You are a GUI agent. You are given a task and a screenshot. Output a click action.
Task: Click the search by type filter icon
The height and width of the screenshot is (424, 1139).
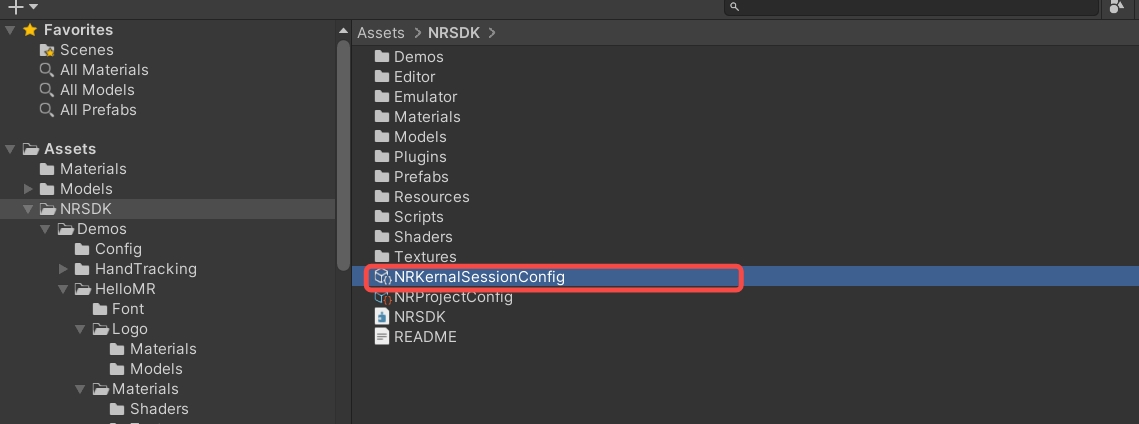click(x=1117, y=7)
